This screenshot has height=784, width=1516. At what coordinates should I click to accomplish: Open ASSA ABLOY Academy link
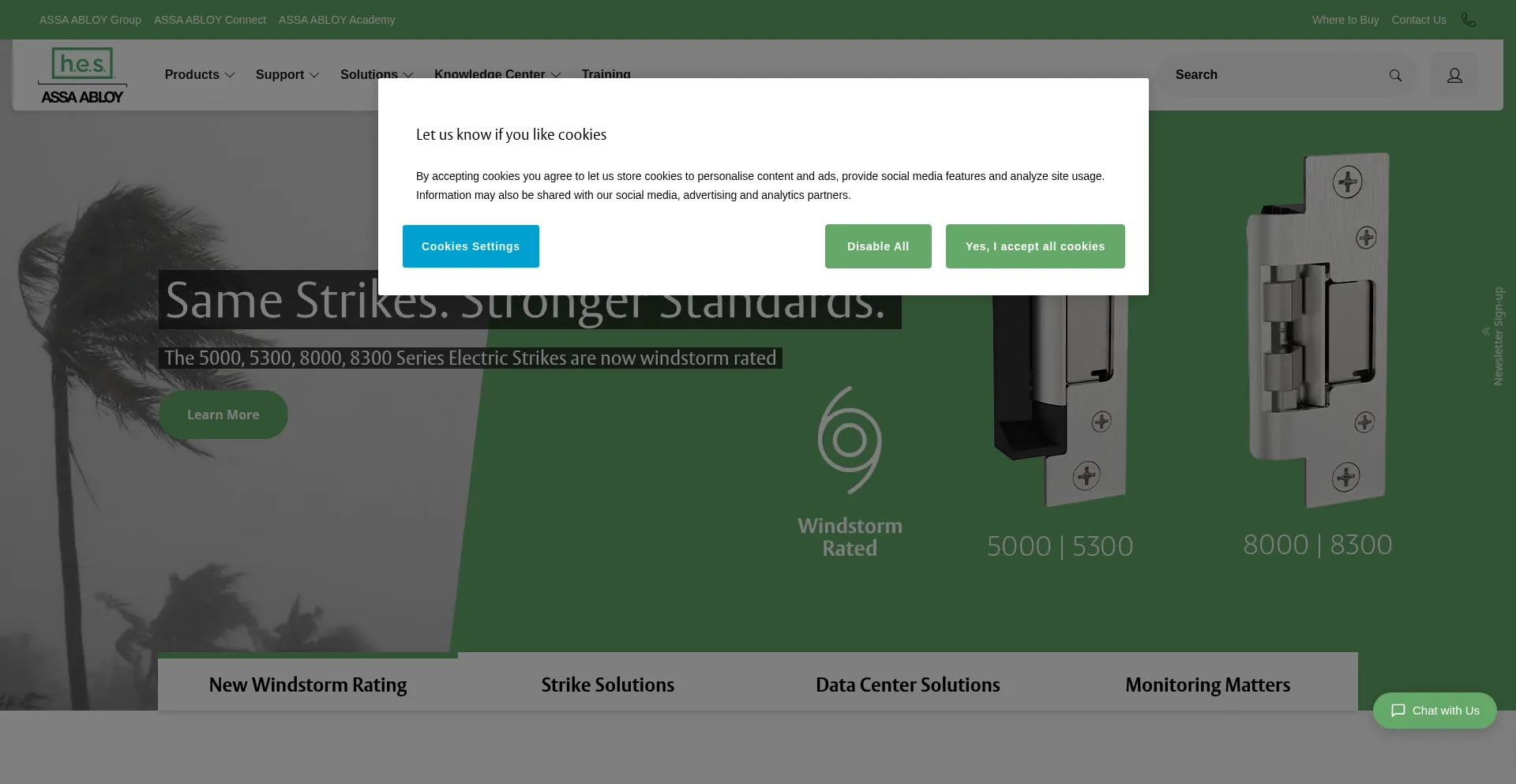337,20
